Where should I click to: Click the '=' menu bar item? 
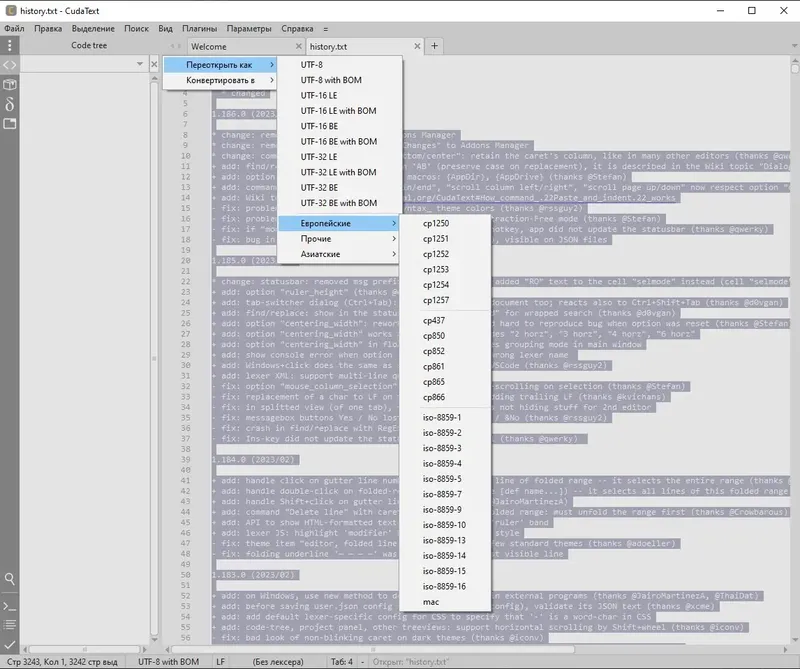pyautogui.click(x=326, y=29)
